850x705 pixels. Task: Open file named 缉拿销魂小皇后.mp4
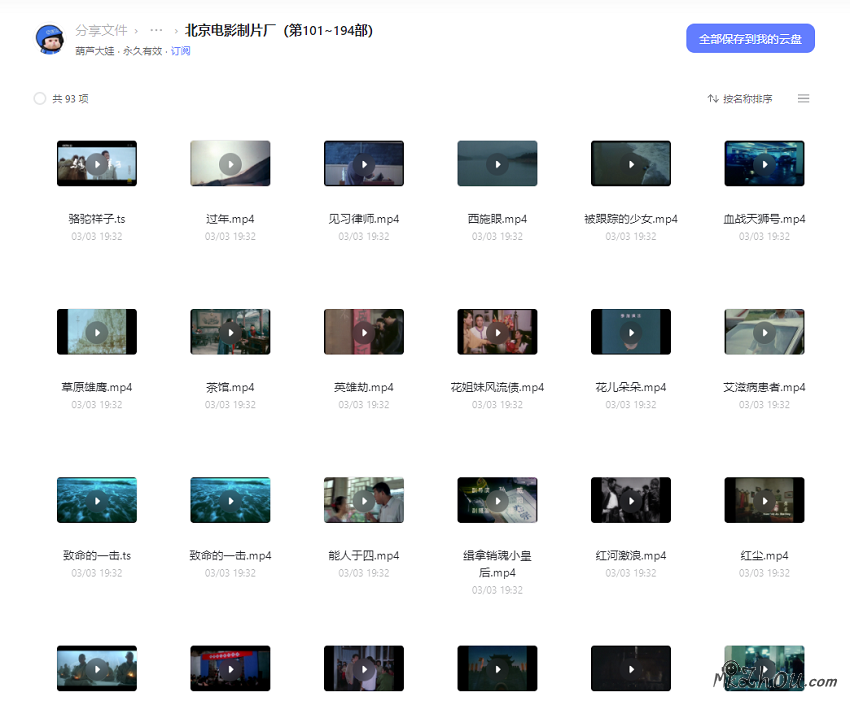tap(497, 500)
